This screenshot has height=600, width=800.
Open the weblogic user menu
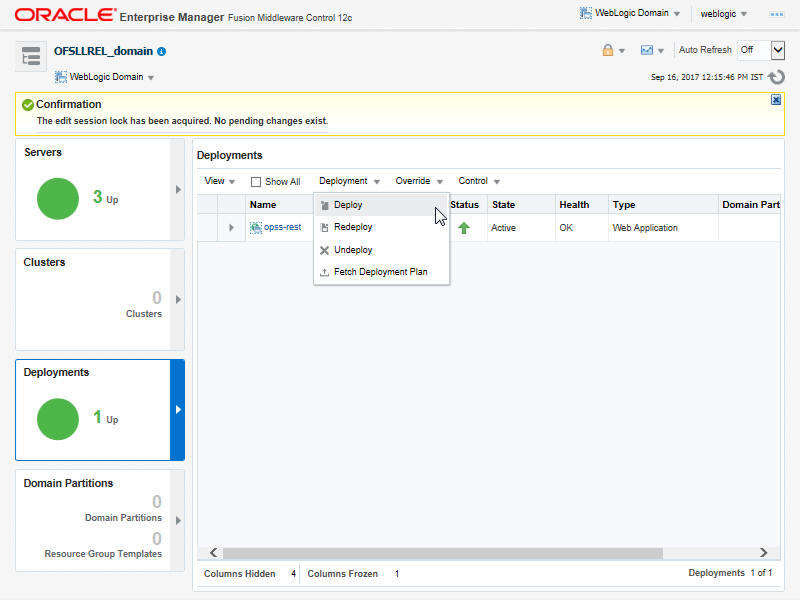[x=725, y=14]
